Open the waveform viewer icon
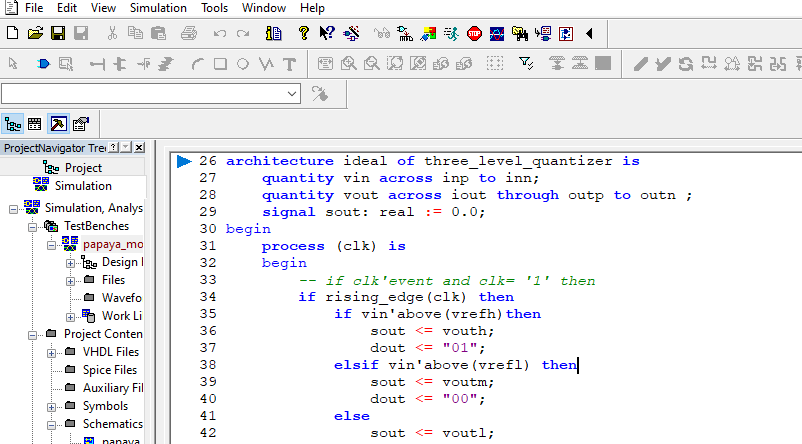This screenshot has height=444, width=802. (497, 34)
